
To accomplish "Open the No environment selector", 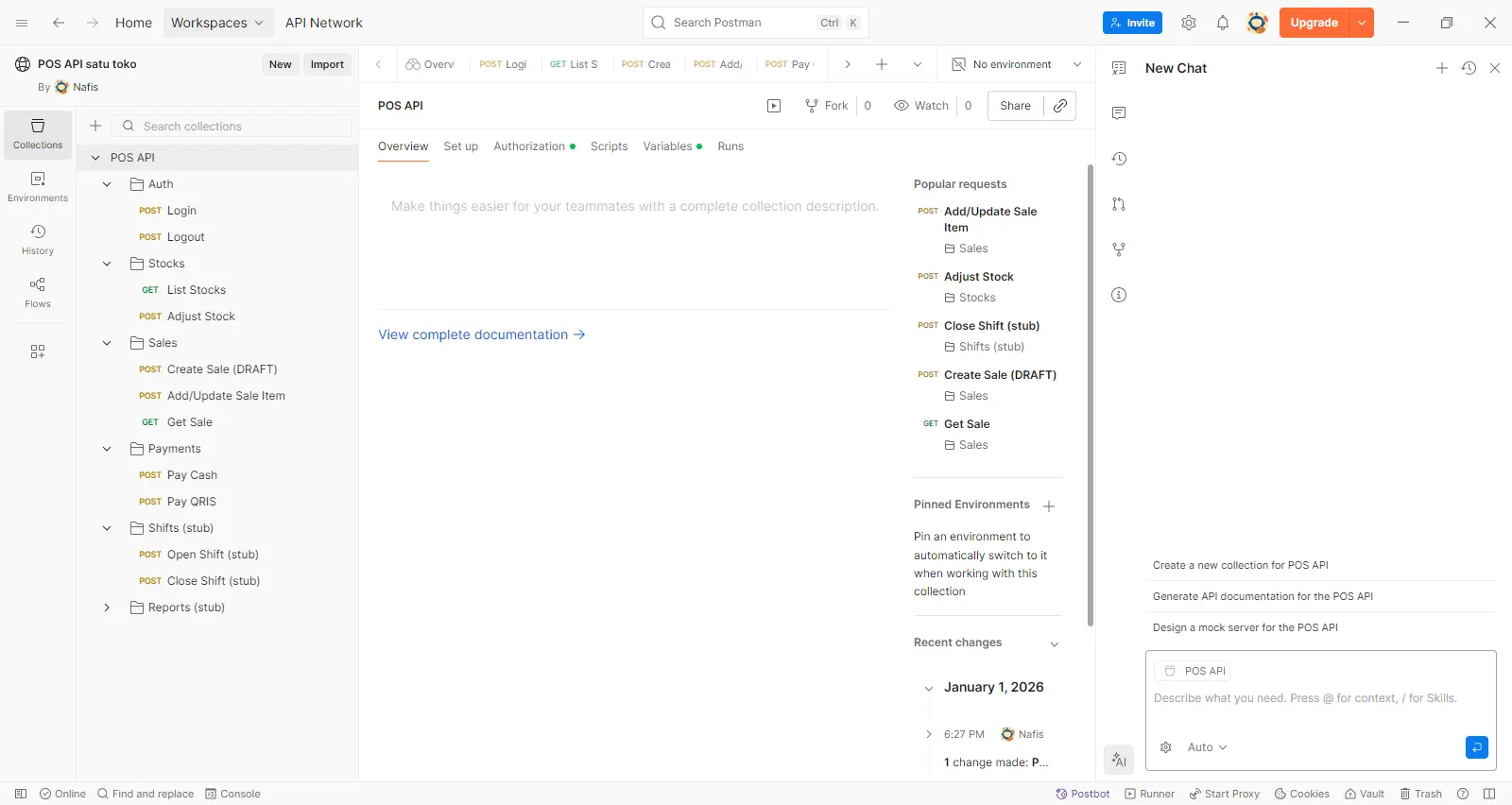I will 1016,64.
